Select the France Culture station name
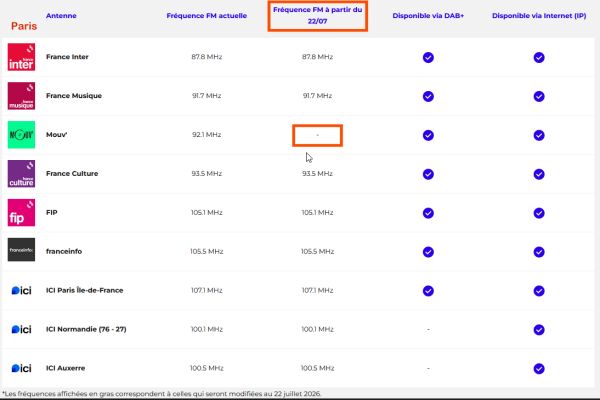 72,173
